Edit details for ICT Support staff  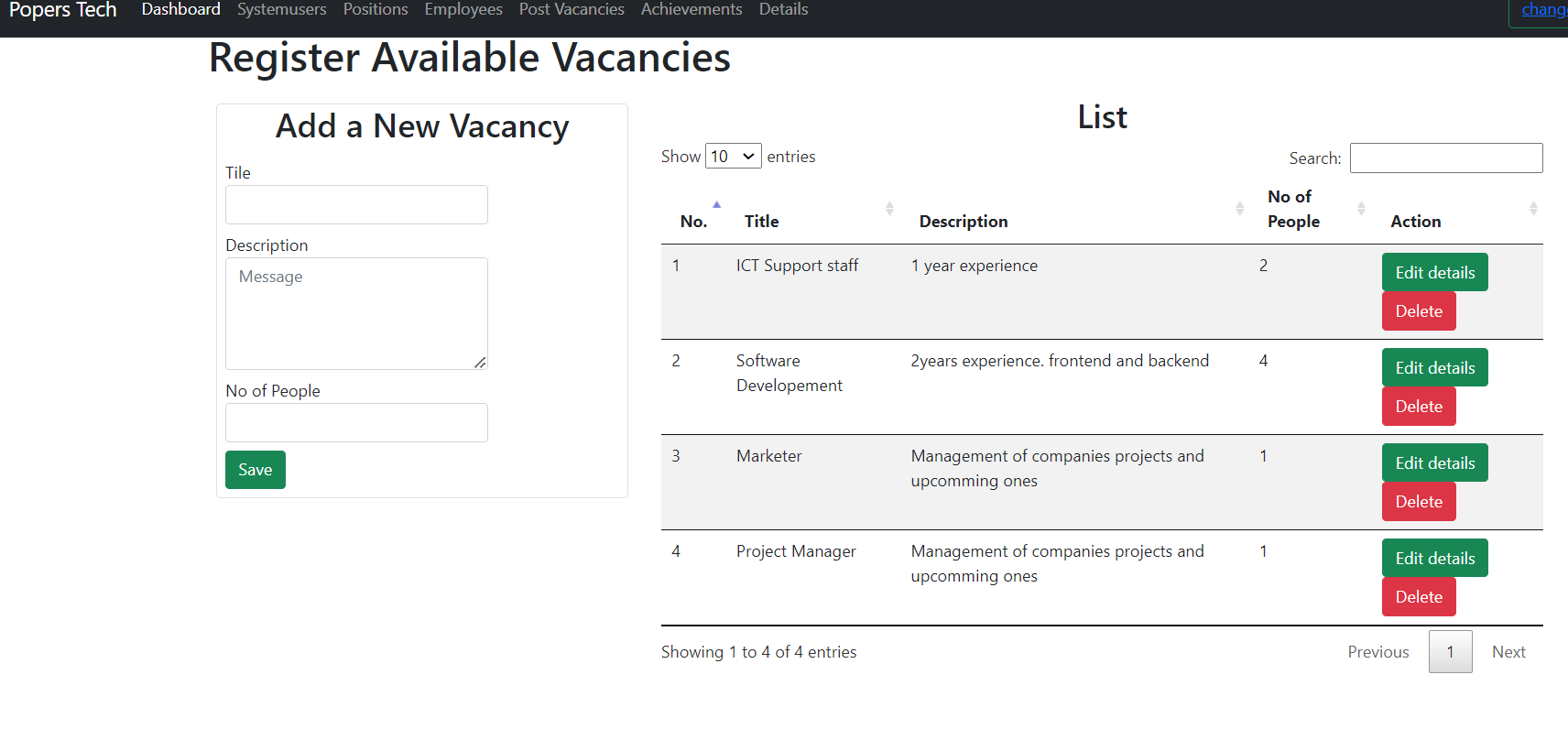(1435, 272)
